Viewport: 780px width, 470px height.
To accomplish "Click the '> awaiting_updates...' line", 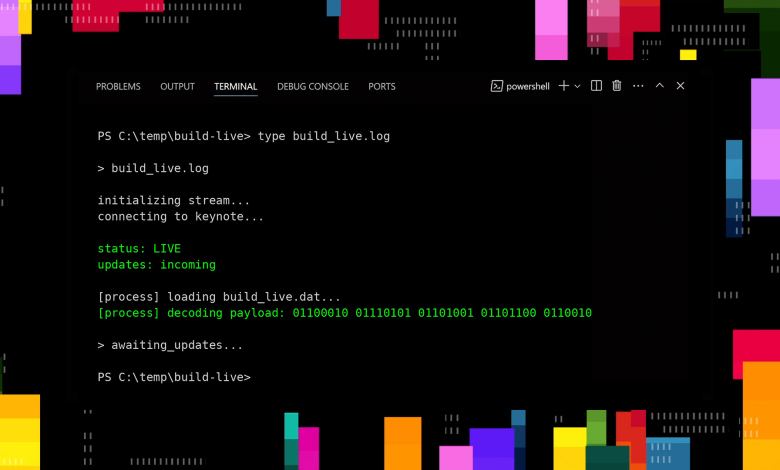I will point(170,345).
